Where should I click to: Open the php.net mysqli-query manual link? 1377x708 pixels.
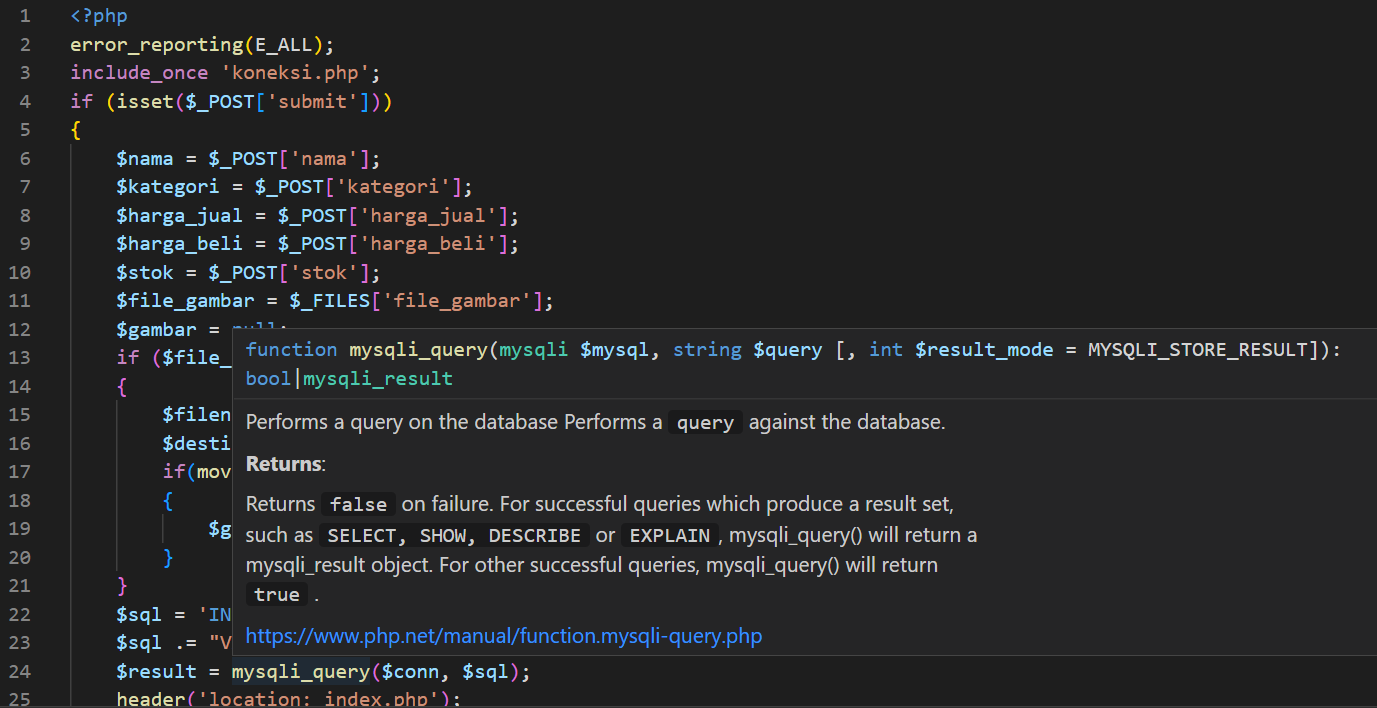tap(503, 636)
